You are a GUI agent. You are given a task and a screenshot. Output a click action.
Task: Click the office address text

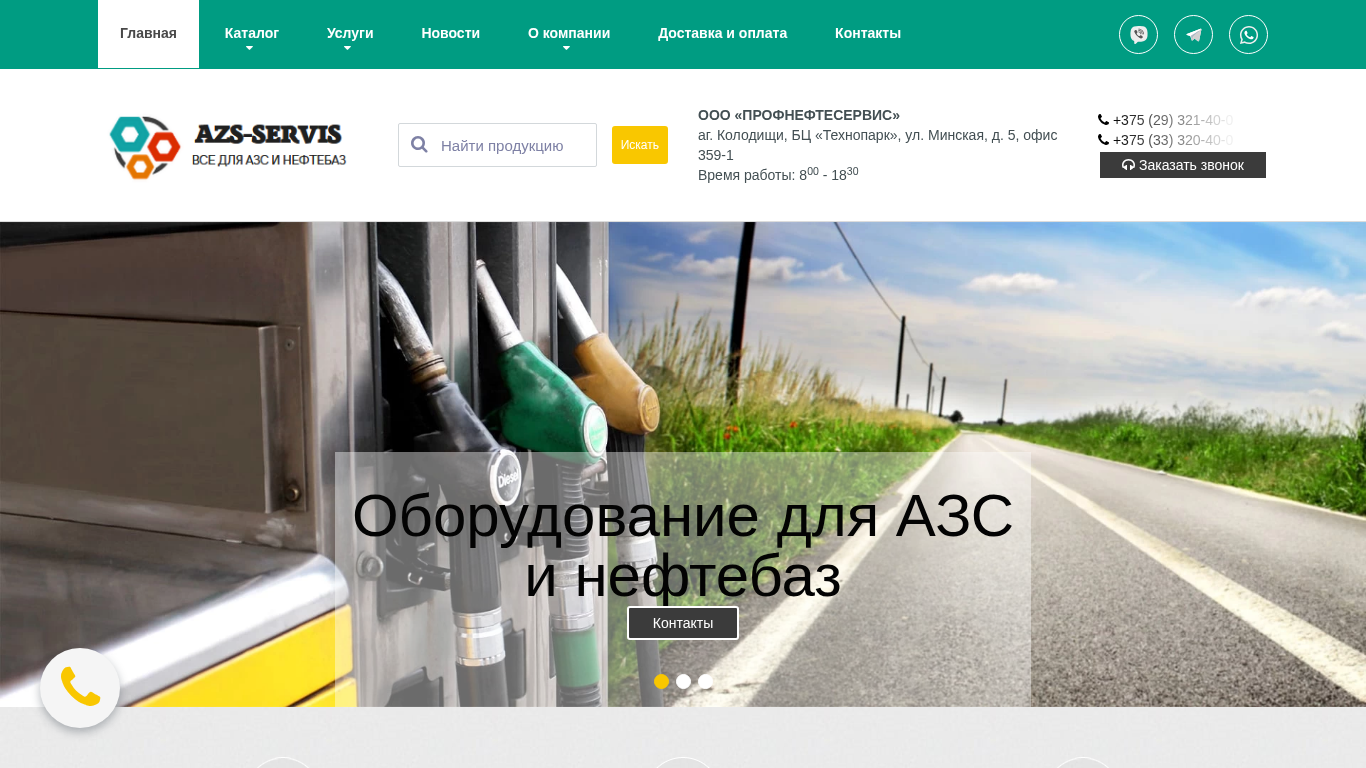(x=877, y=145)
